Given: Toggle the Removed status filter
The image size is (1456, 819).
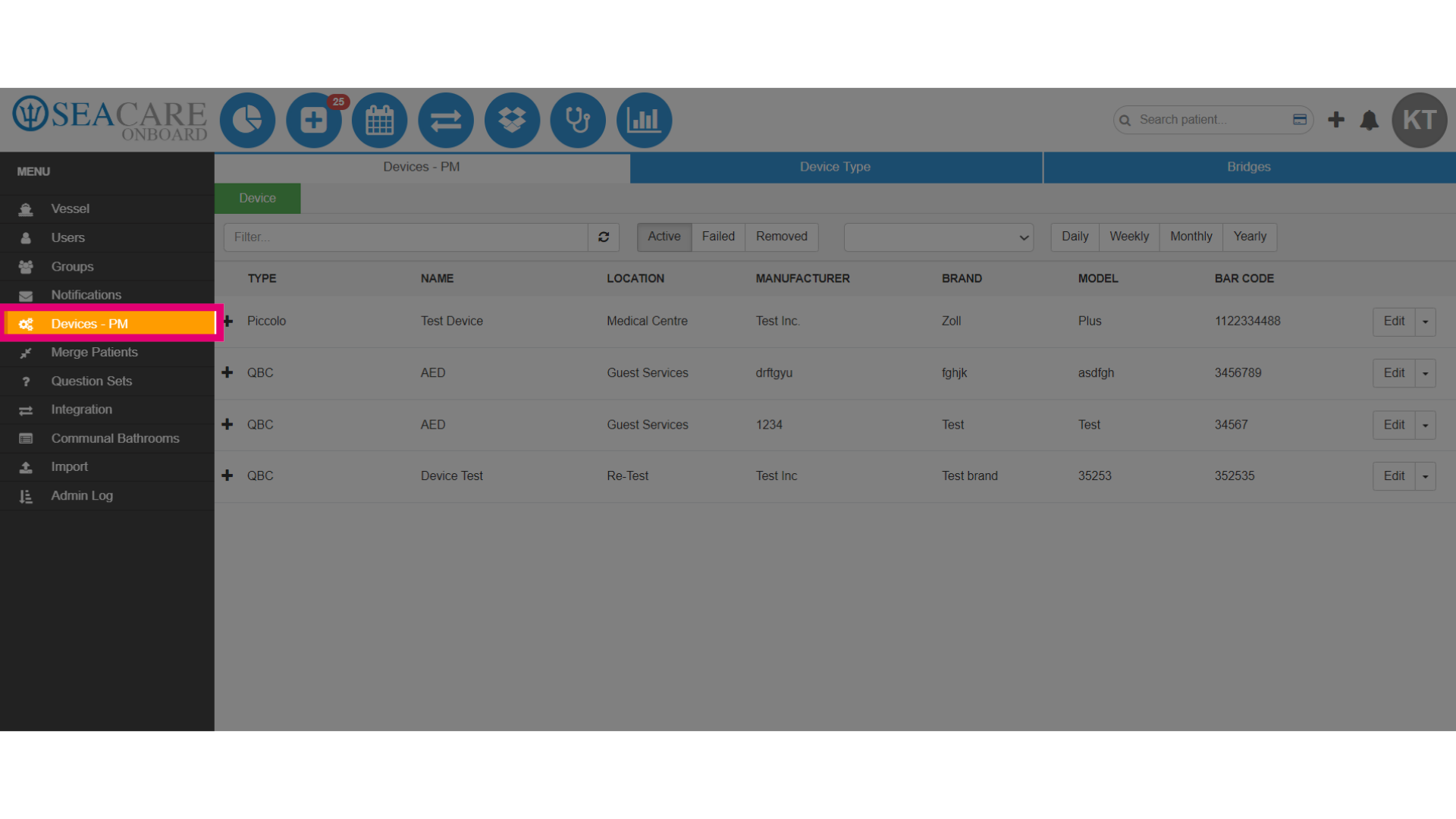Looking at the screenshot, I should [782, 237].
